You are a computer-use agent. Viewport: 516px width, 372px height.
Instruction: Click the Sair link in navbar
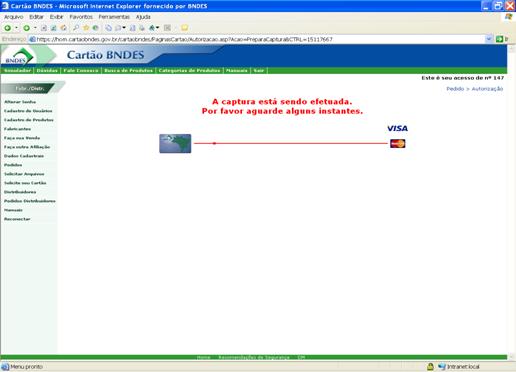(x=259, y=70)
